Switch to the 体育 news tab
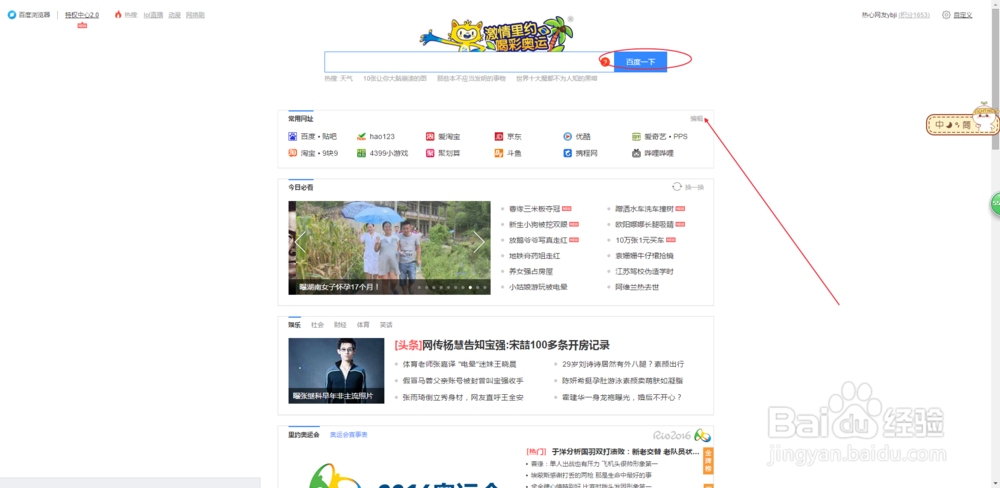The height and width of the screenshot is (488, 1000). coord(363,325)
